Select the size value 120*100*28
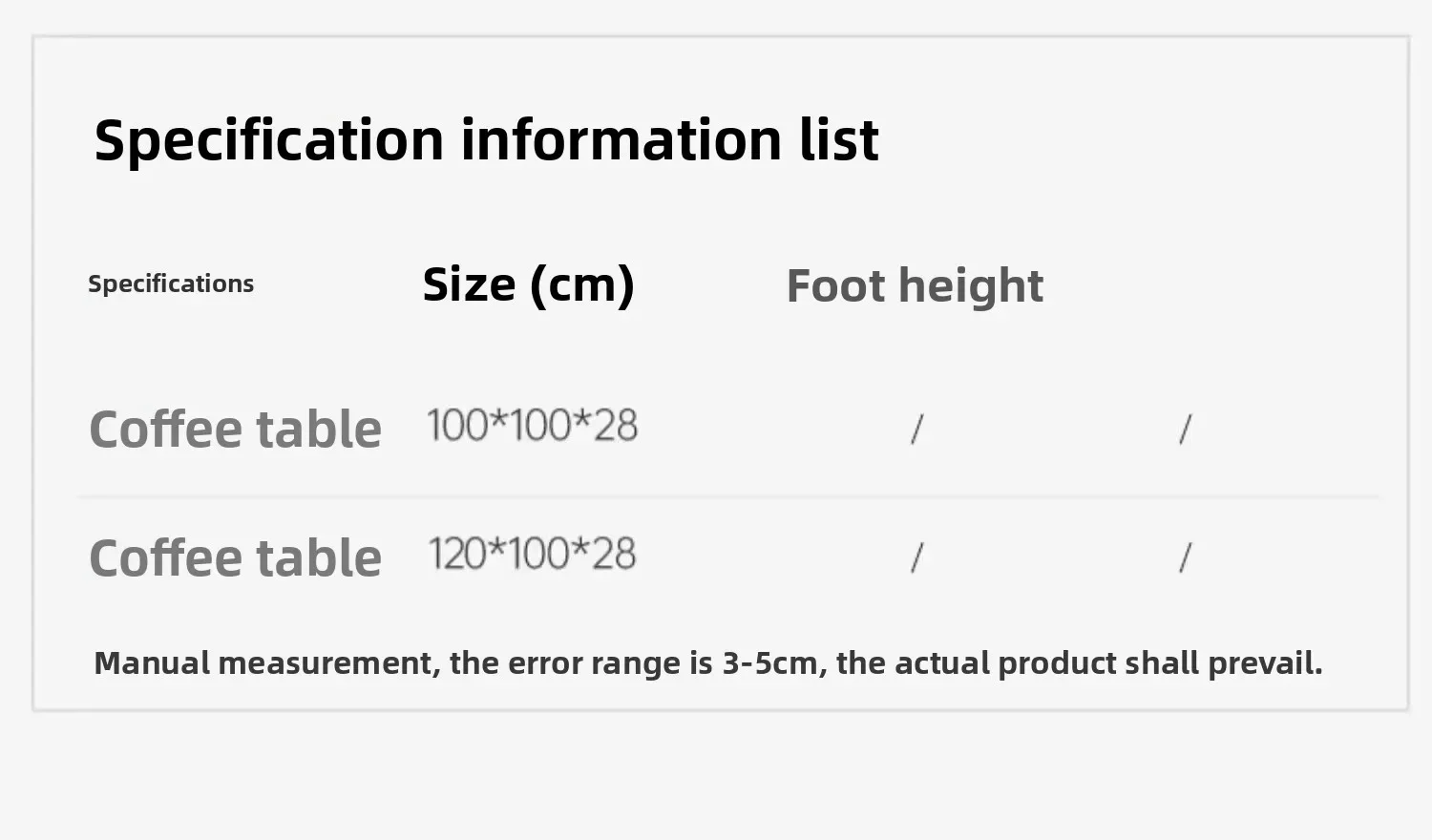1432x840 pixels. (532, 554)
